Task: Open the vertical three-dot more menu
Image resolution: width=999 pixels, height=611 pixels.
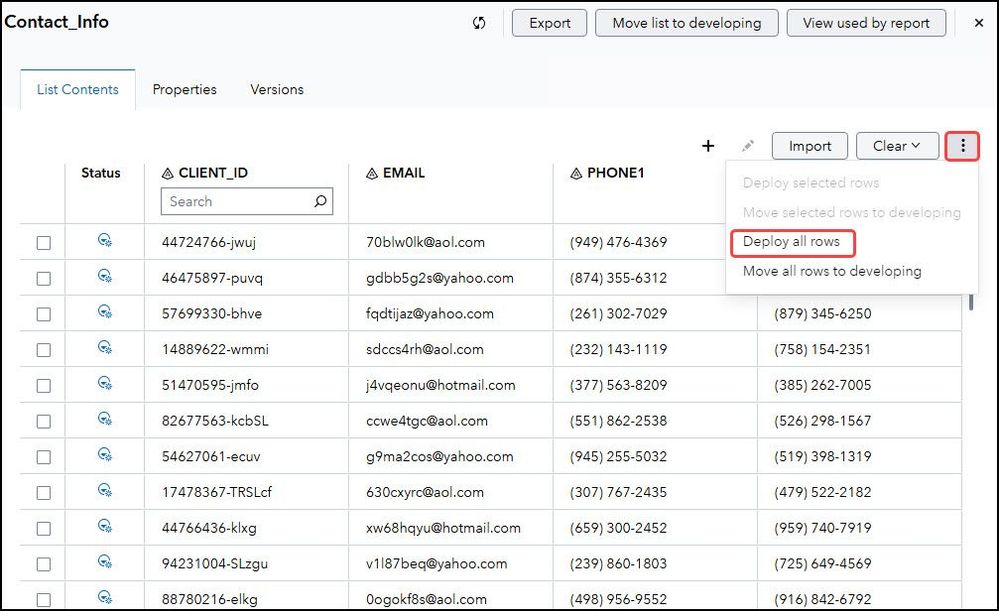Action: click(962, 146)
